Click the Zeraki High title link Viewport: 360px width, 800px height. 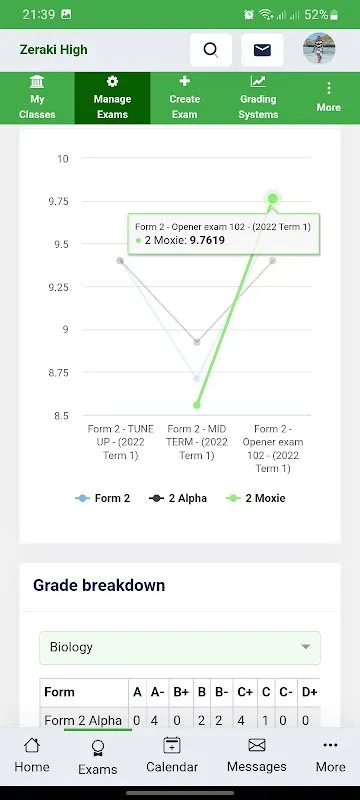pos(54,49)
